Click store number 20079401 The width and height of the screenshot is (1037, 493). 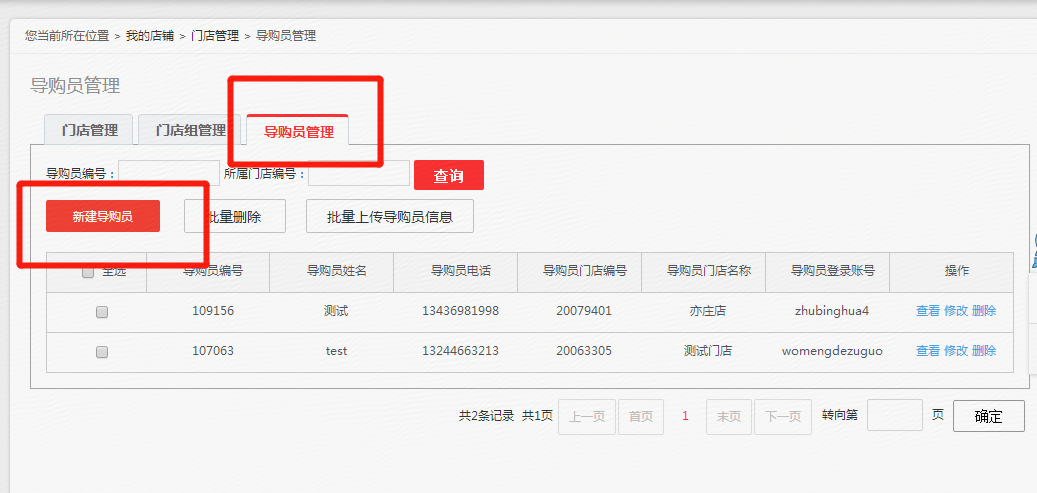tap(584, 311)
